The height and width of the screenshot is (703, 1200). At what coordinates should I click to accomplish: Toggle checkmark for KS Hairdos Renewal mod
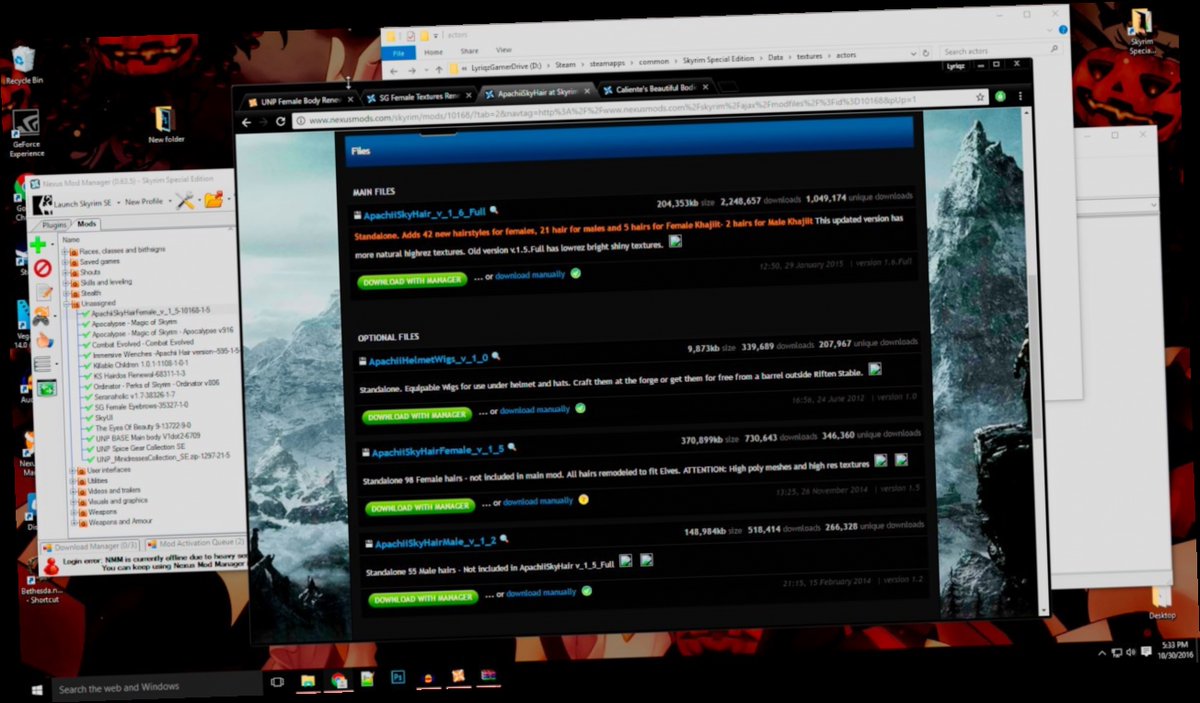coord(87,376)
